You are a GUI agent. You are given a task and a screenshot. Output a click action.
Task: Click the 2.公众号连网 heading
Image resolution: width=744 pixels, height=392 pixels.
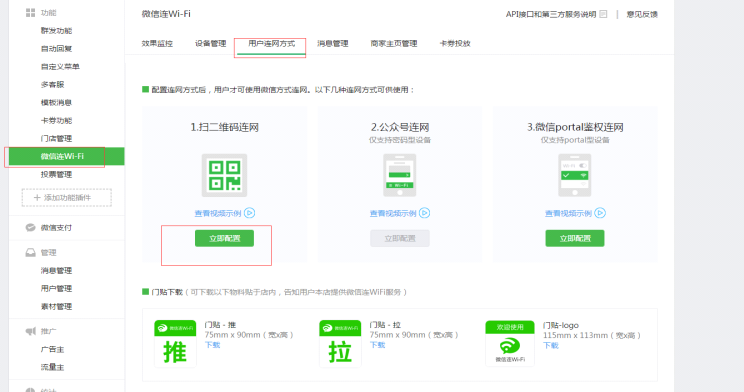click(400, 127)
